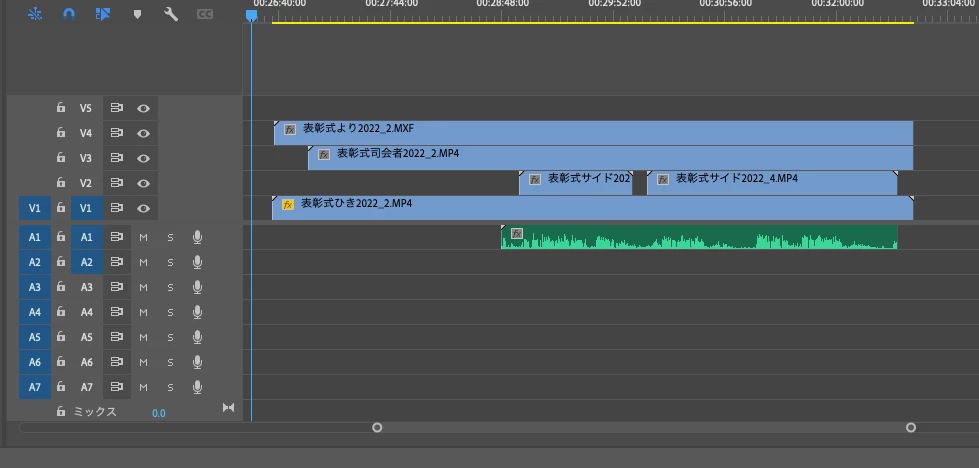Toggle track lock on V3
This screenshot has width=979, height=468.
coord(61,158)
